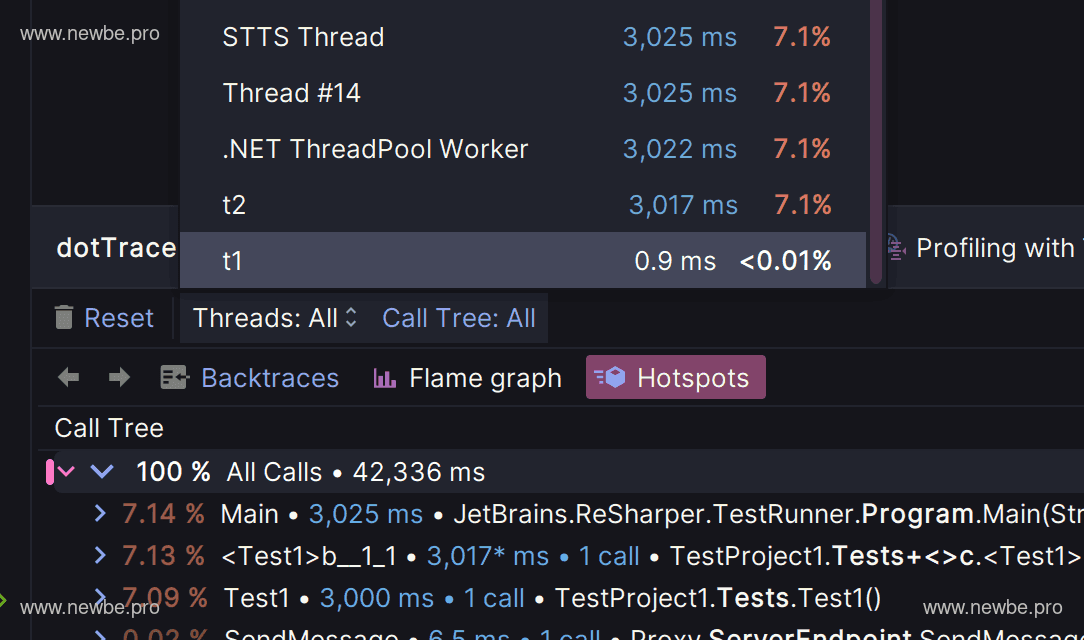Viewport: 1084px width, 640px height.
Task: Navigate back with the left arrow
Action: click(x=69, y=378)
